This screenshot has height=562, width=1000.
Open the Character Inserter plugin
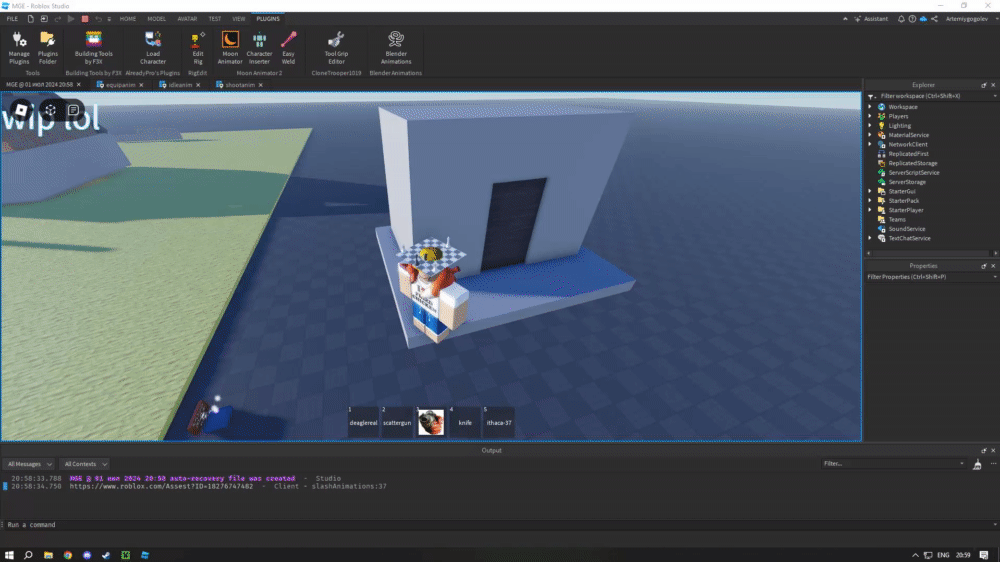click(259, 48)
